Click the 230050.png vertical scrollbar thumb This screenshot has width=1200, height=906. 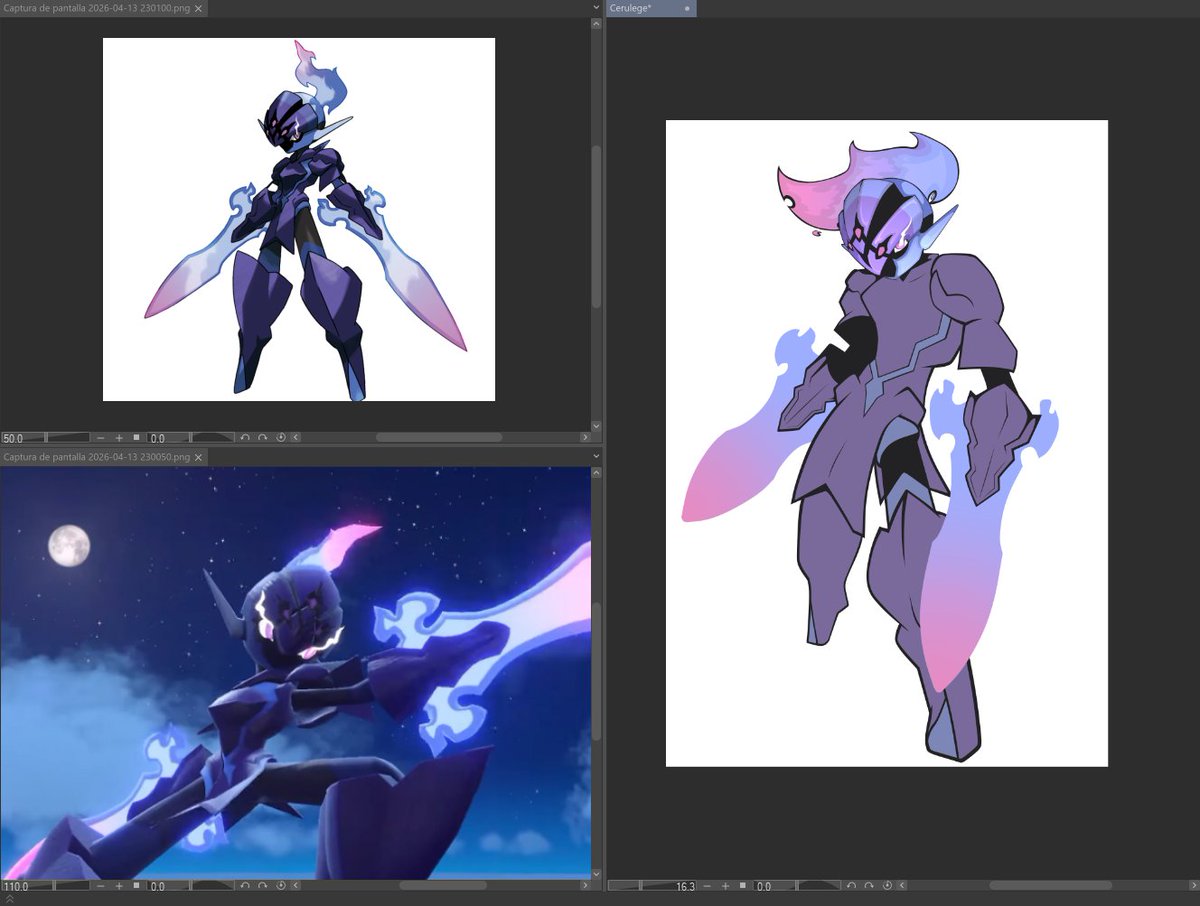[596, 671]
